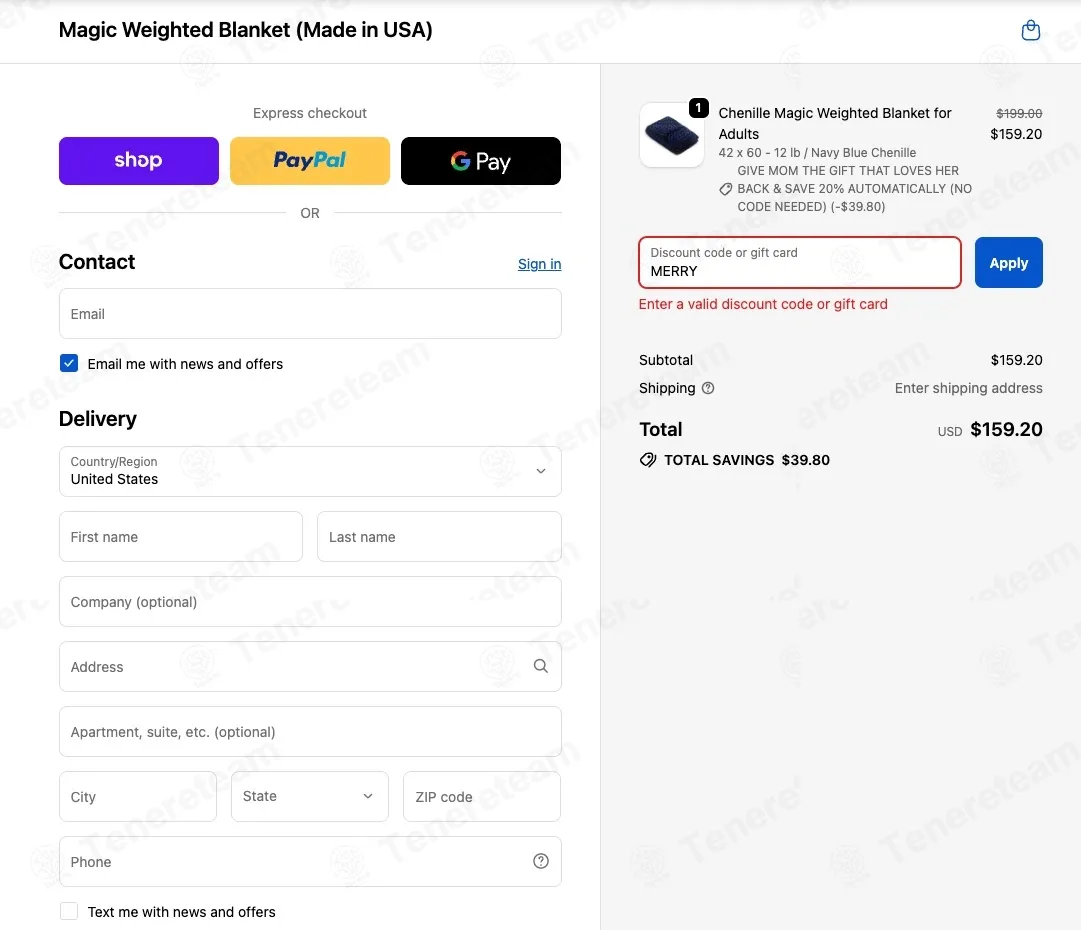This screenshot has height=930, width=1081.
Task: Choose the Google Pay express checkout
Action: click(x=481, y=161)
